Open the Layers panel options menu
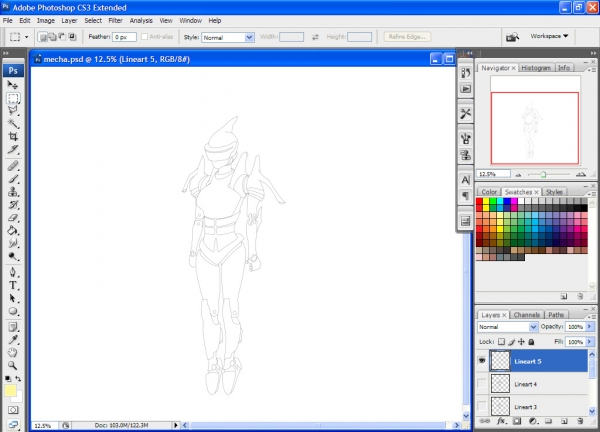 coord(592,316)
